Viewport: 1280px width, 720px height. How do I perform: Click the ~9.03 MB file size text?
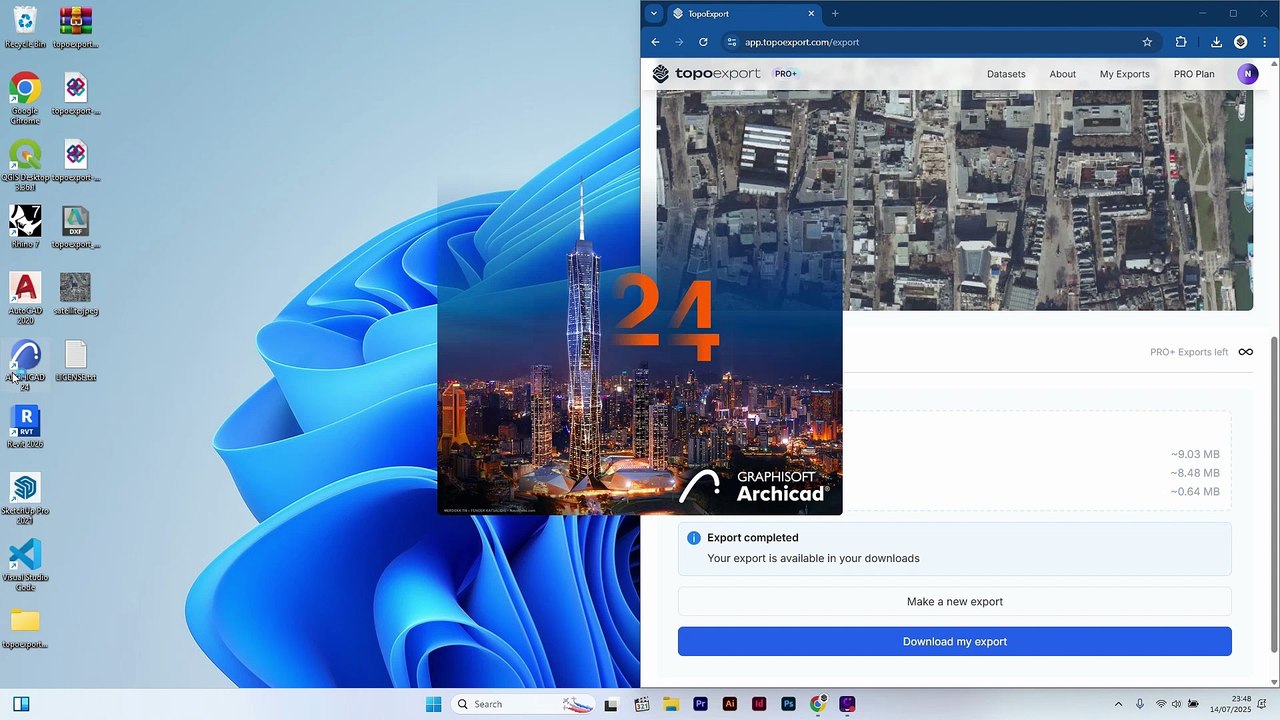pyautogui.click(x=1195, y=454)
